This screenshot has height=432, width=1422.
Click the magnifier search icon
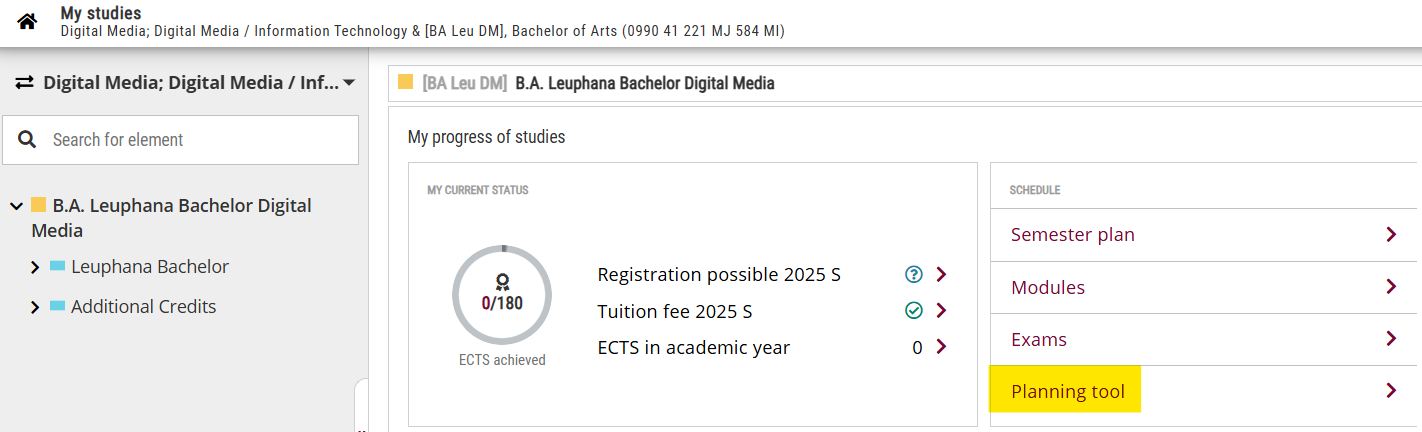click(x=28, y=139)
